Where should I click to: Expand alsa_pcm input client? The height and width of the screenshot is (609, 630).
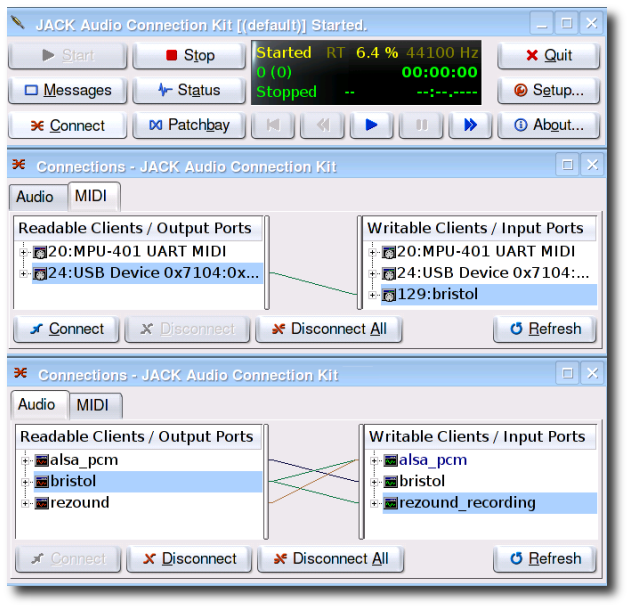pyautogui.click(x=374, y=460)
